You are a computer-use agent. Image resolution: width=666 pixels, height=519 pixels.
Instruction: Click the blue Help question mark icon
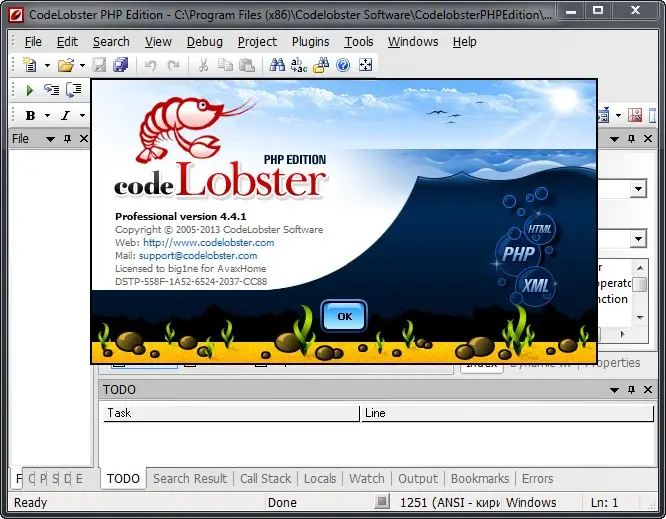click(343, 65)
